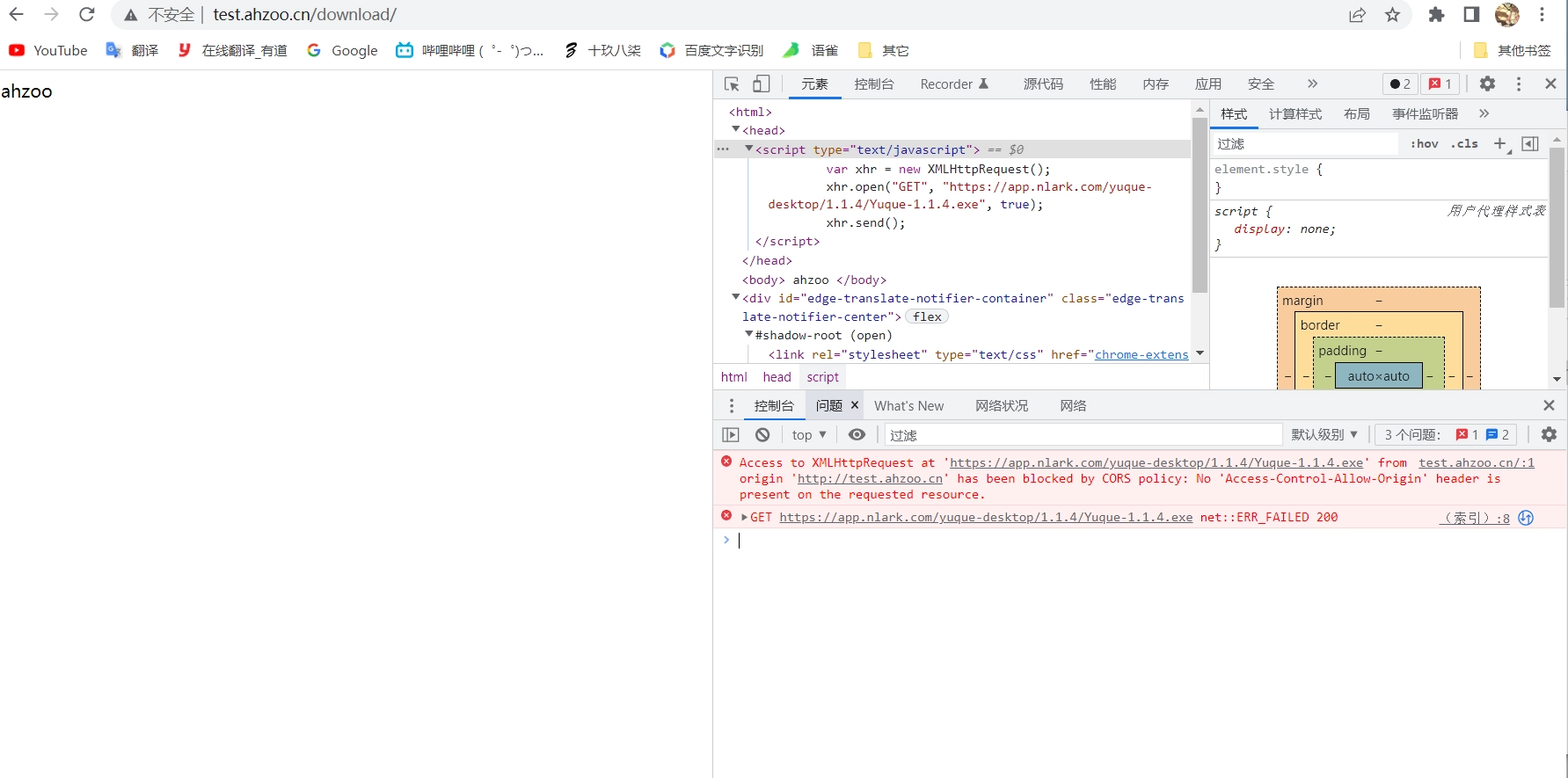
Task: Toggle the .cls class editor
Action: tap(1464, 144)
